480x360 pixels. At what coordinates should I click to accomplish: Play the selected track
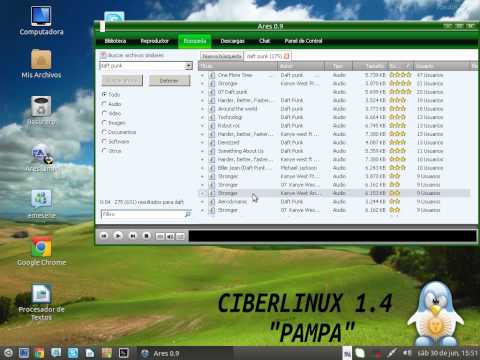click(x=118, y=236)
